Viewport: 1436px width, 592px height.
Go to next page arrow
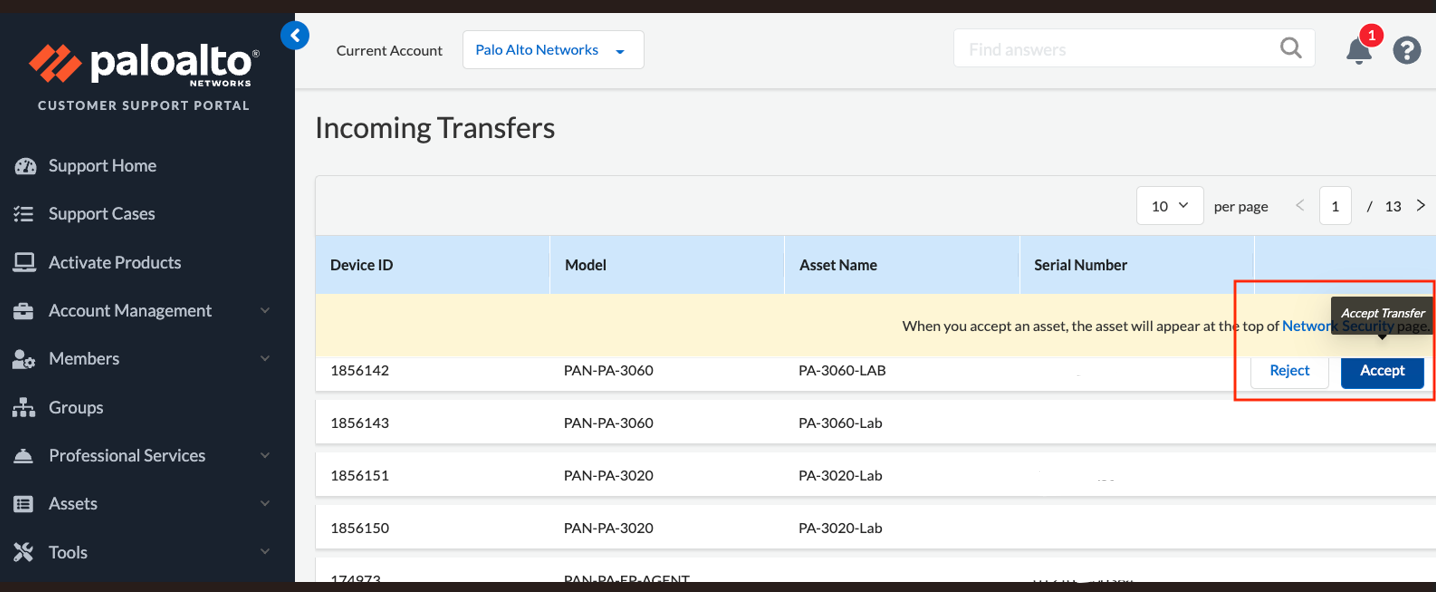tap(1421, 205)
